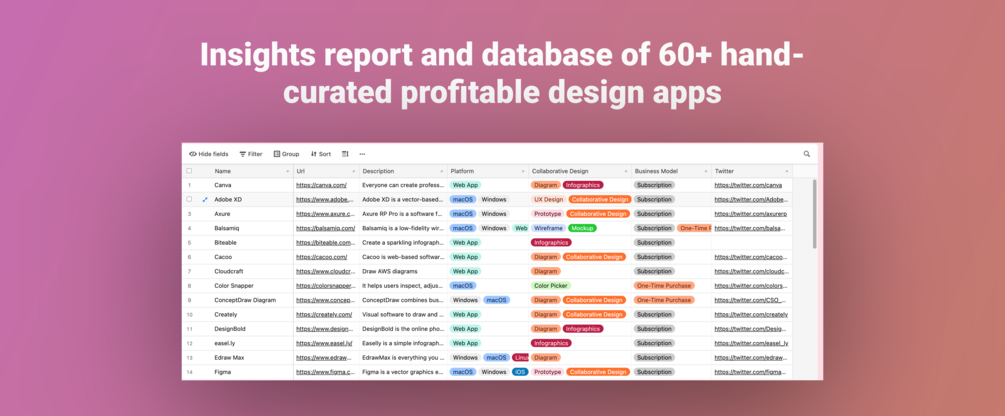Open the Collaborative Design column dropdown arrow

point(626,172)
